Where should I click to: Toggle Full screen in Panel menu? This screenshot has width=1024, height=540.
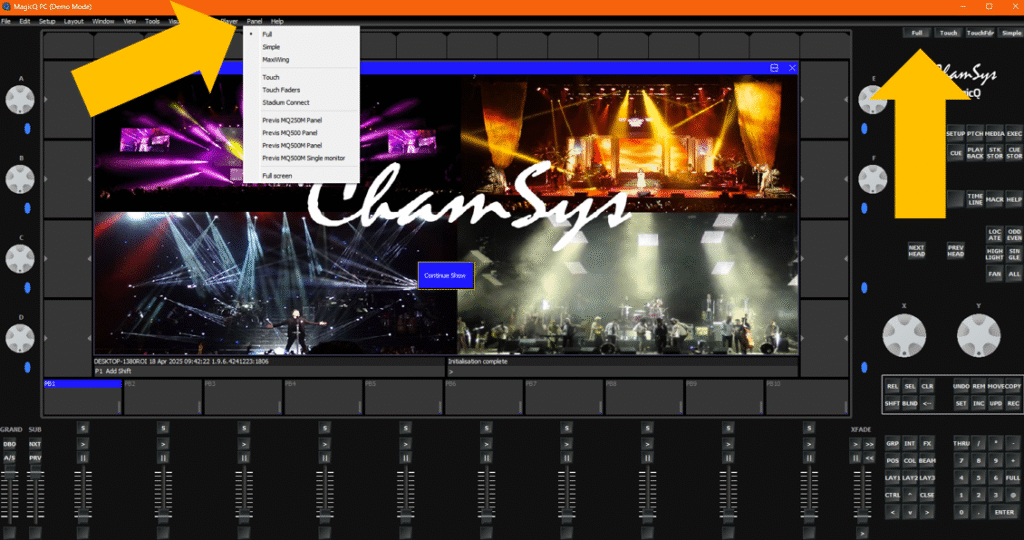279,175
